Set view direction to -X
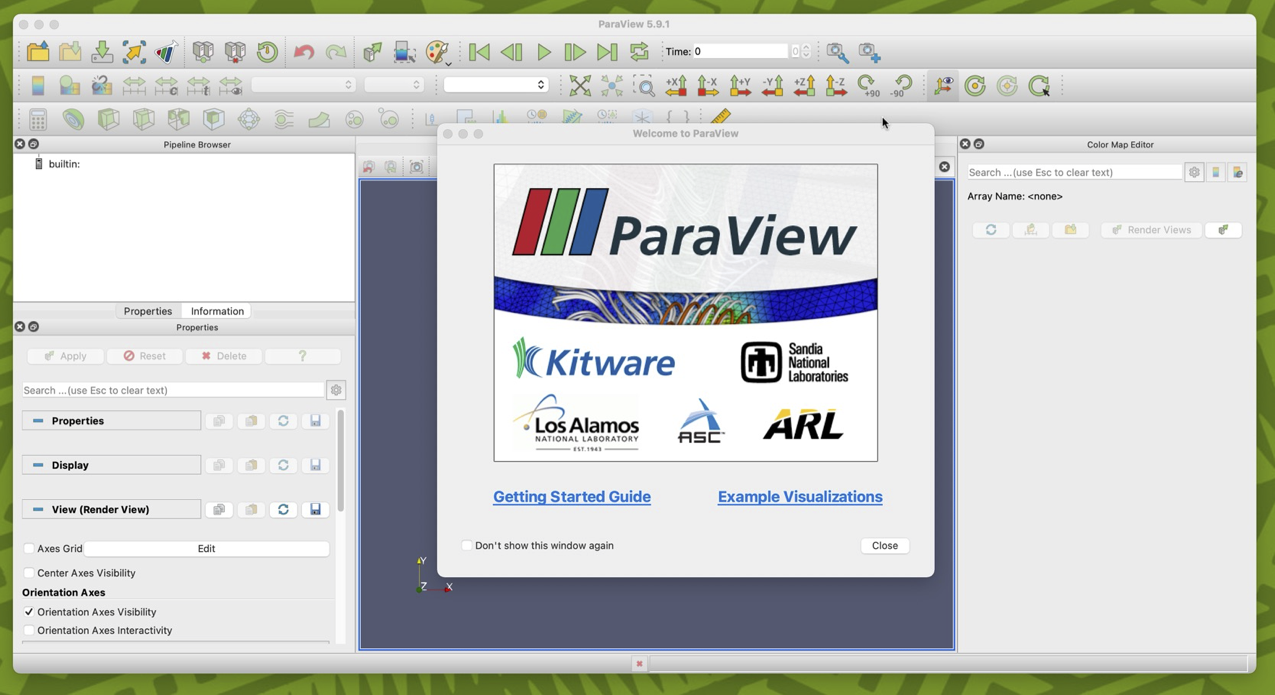 (x=708, y=85)
